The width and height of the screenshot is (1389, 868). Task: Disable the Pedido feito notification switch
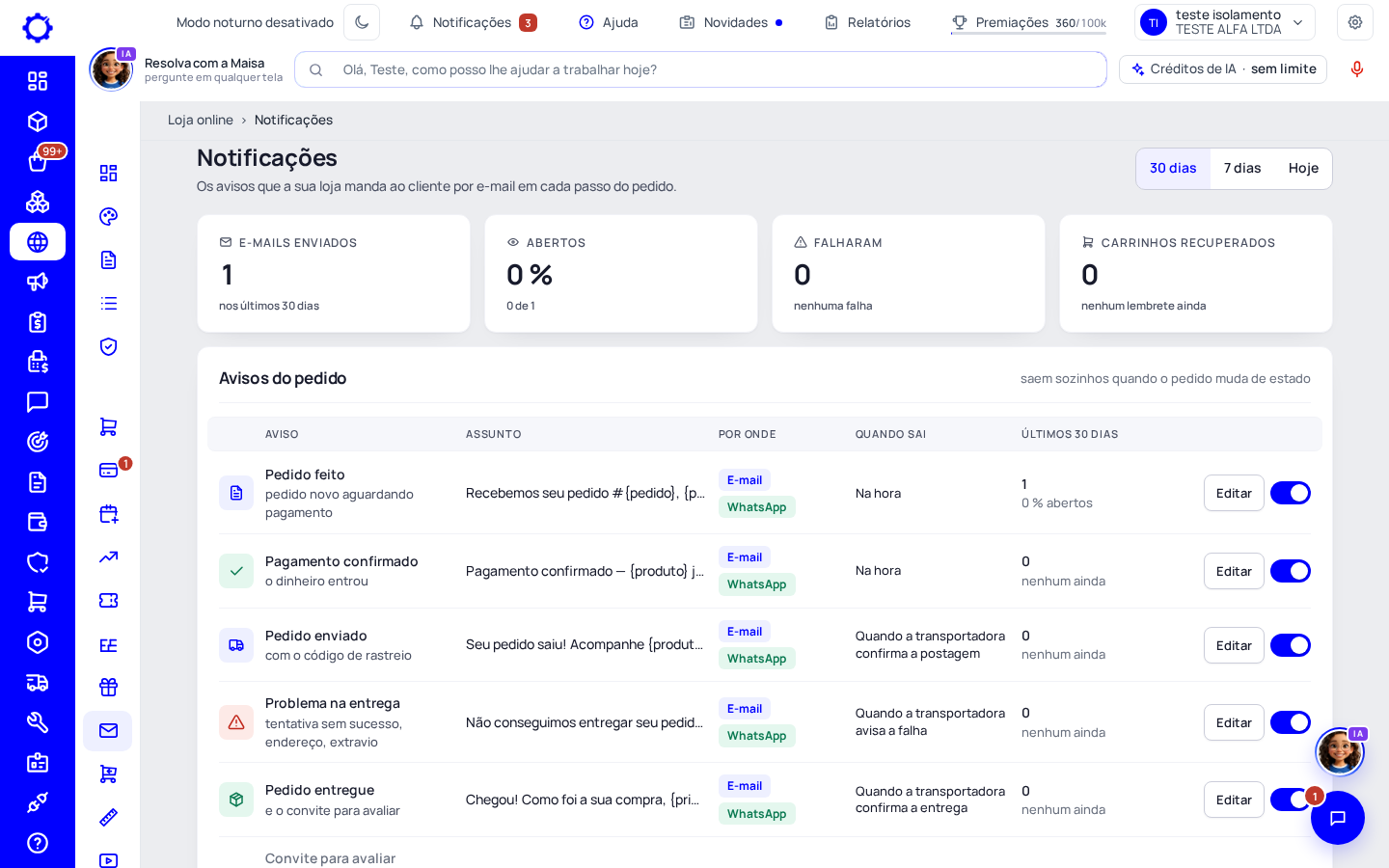[1291, 493]
